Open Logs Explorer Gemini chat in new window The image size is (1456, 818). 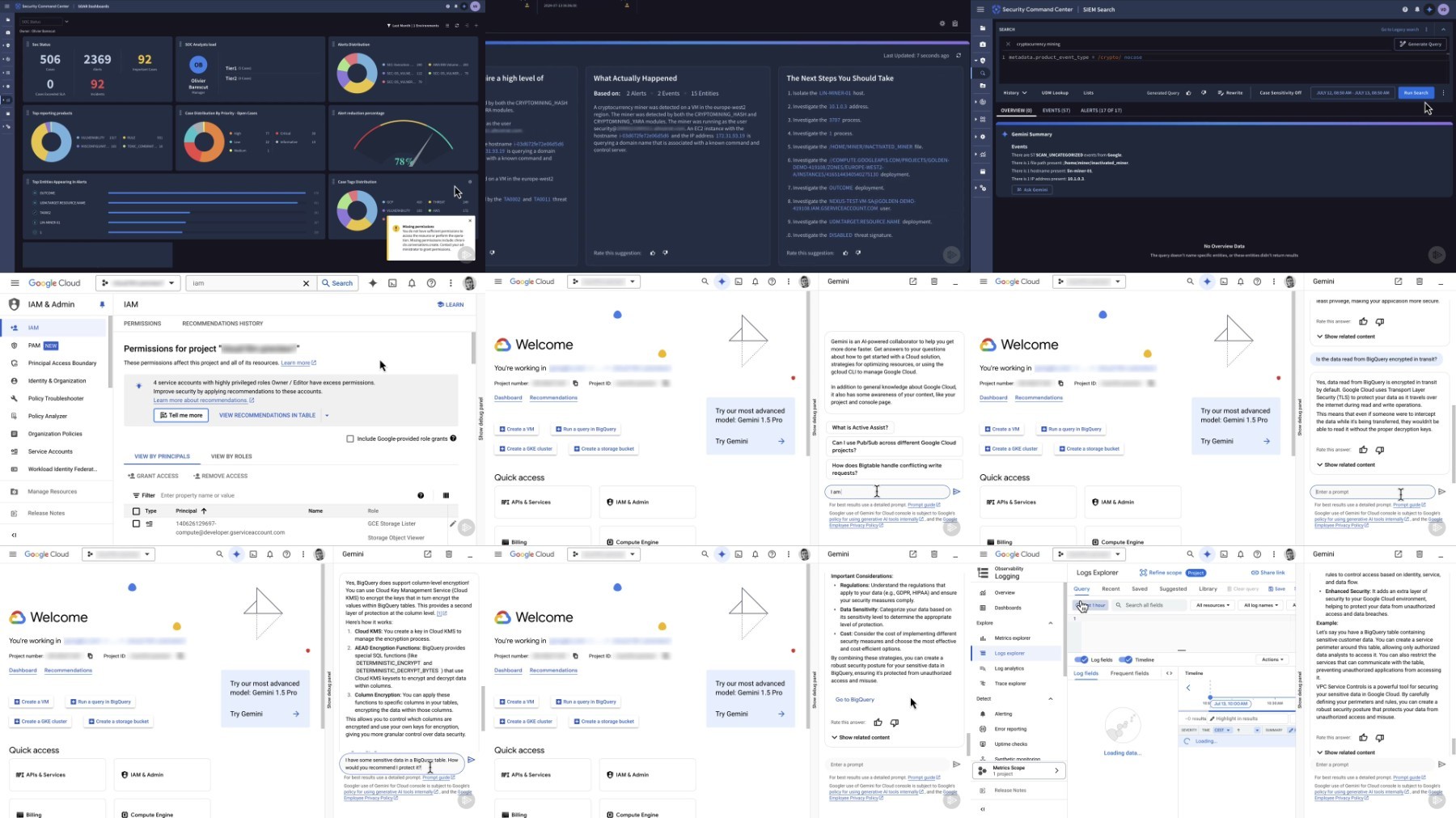click(1398, 554)
